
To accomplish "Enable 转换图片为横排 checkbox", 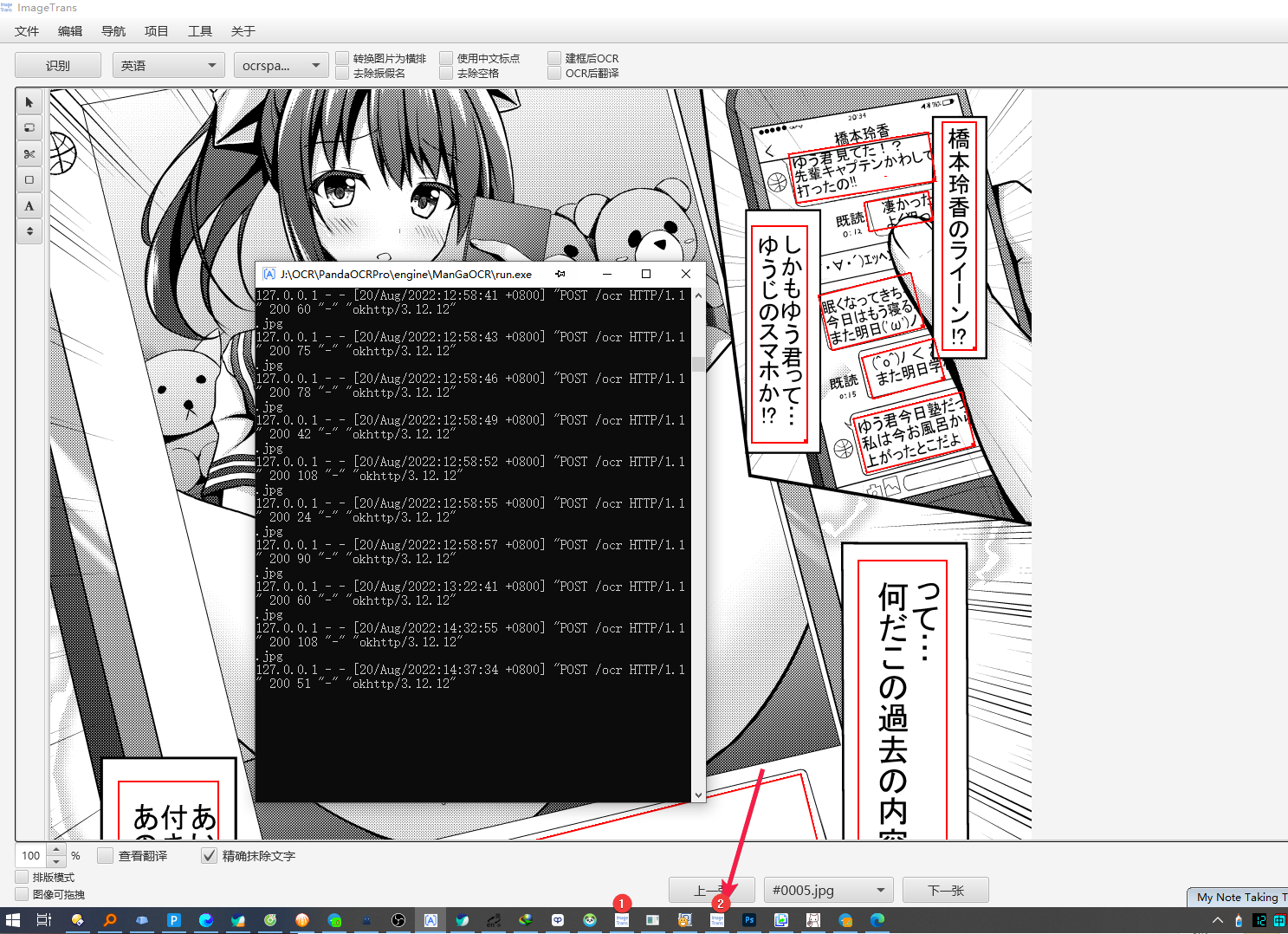I will pos(342,58).
